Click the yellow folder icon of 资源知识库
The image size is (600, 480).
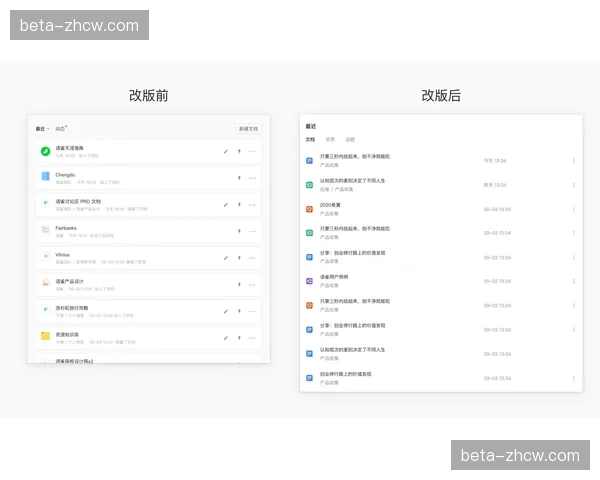tap(46, 336)
